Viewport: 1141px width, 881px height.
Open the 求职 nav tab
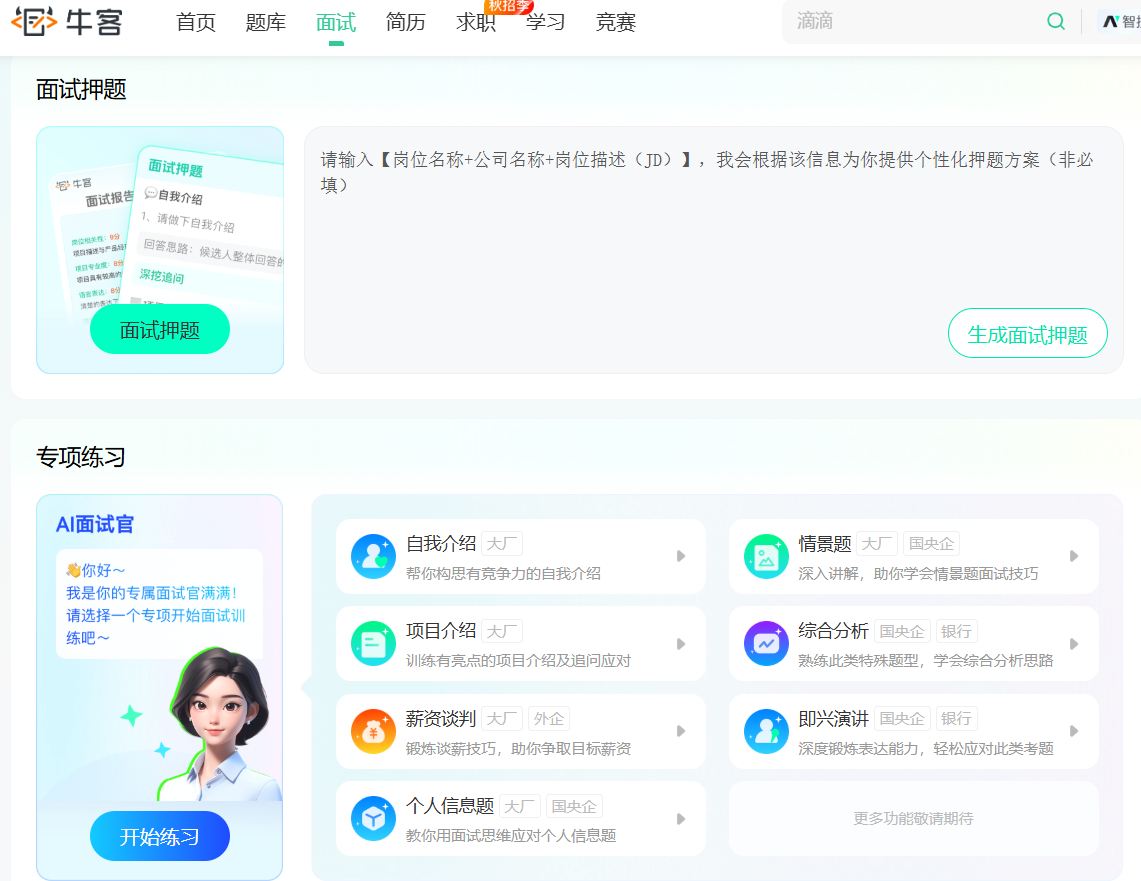(x=475, y=23)
